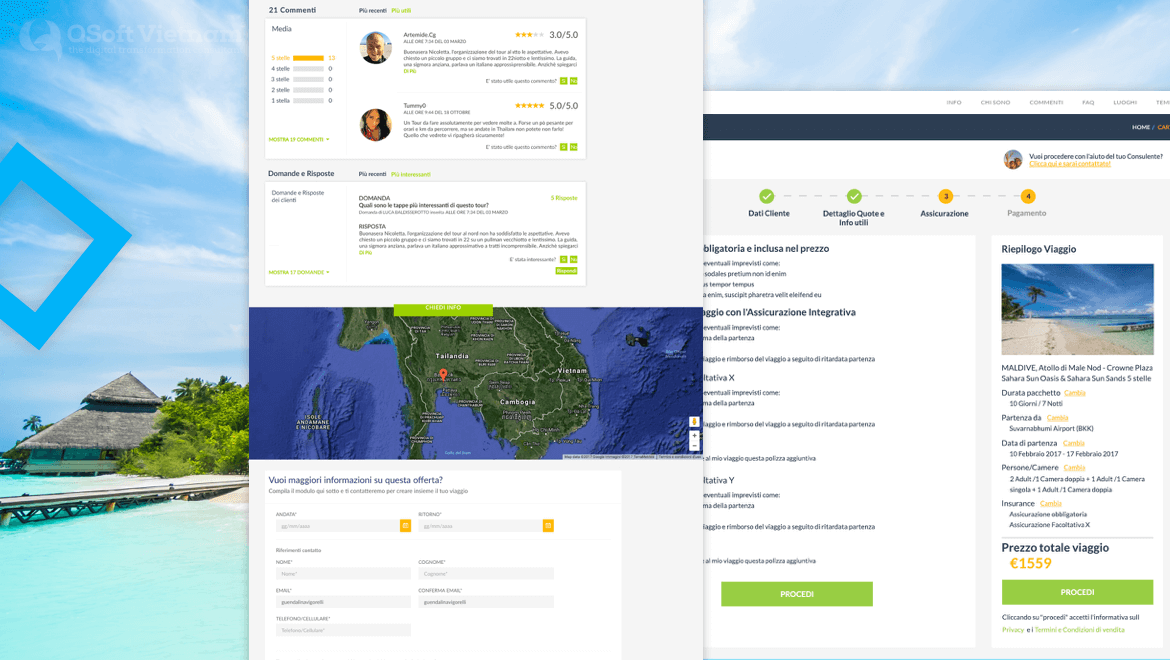The height and width of the screenshot is (660, 1170).
Task: Open CHI SONO in the top navigation
Action: (x=995, y=102)
